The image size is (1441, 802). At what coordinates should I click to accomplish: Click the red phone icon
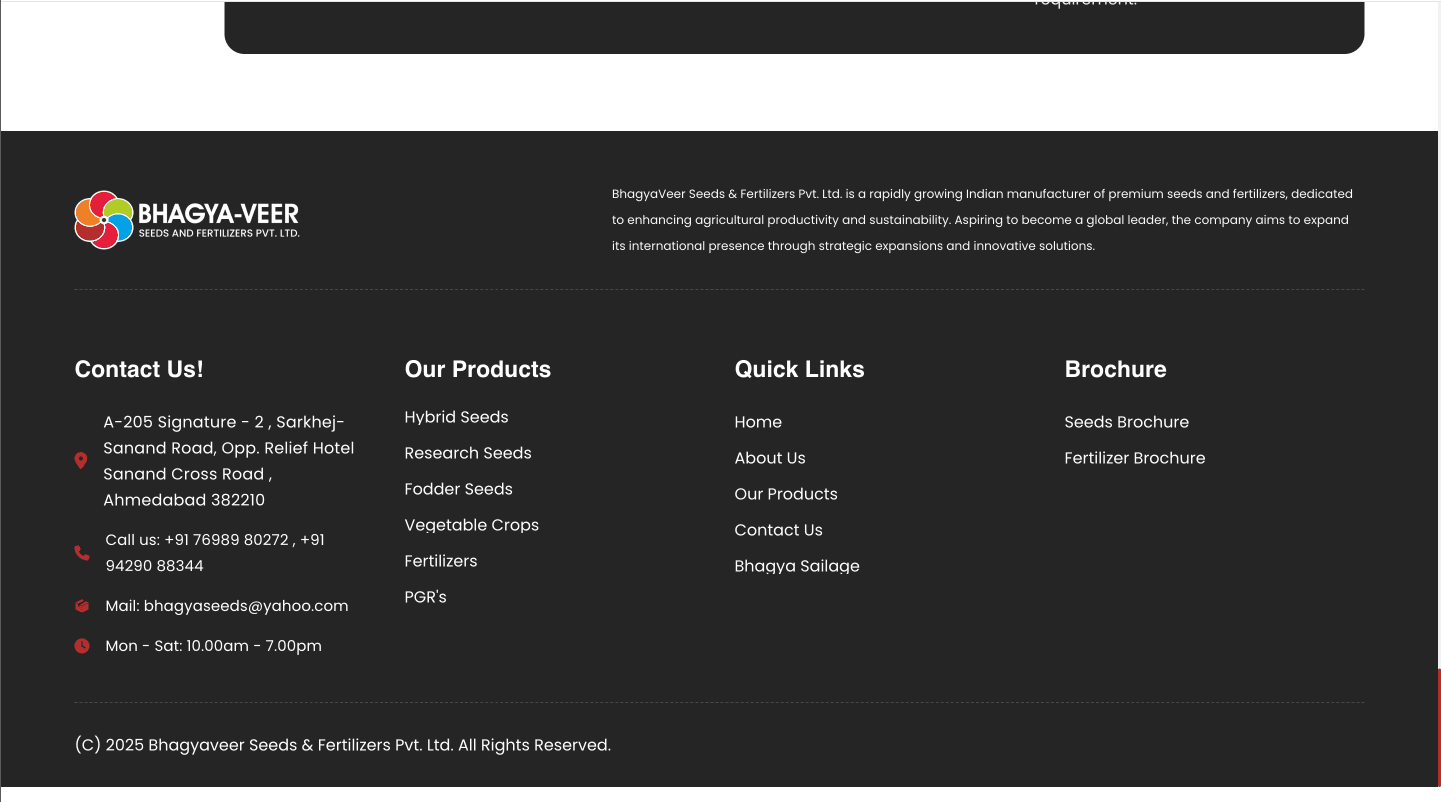(x=82, y=553)
